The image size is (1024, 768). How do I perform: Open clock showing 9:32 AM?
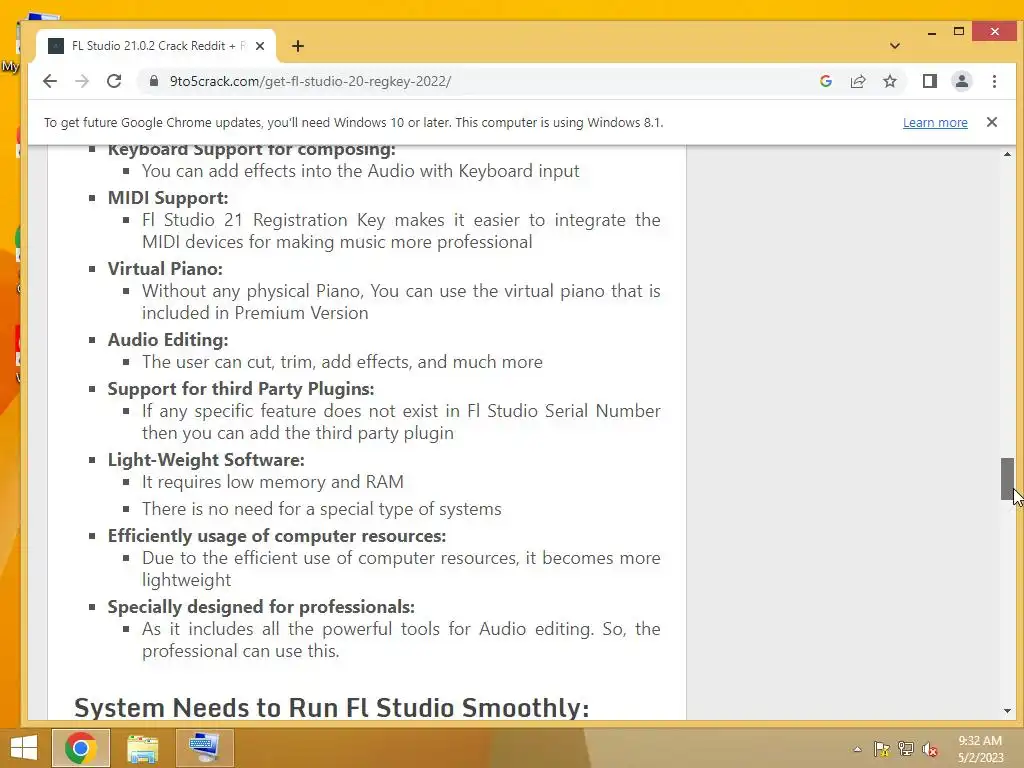pyautogui.click(x=980, y=749)
